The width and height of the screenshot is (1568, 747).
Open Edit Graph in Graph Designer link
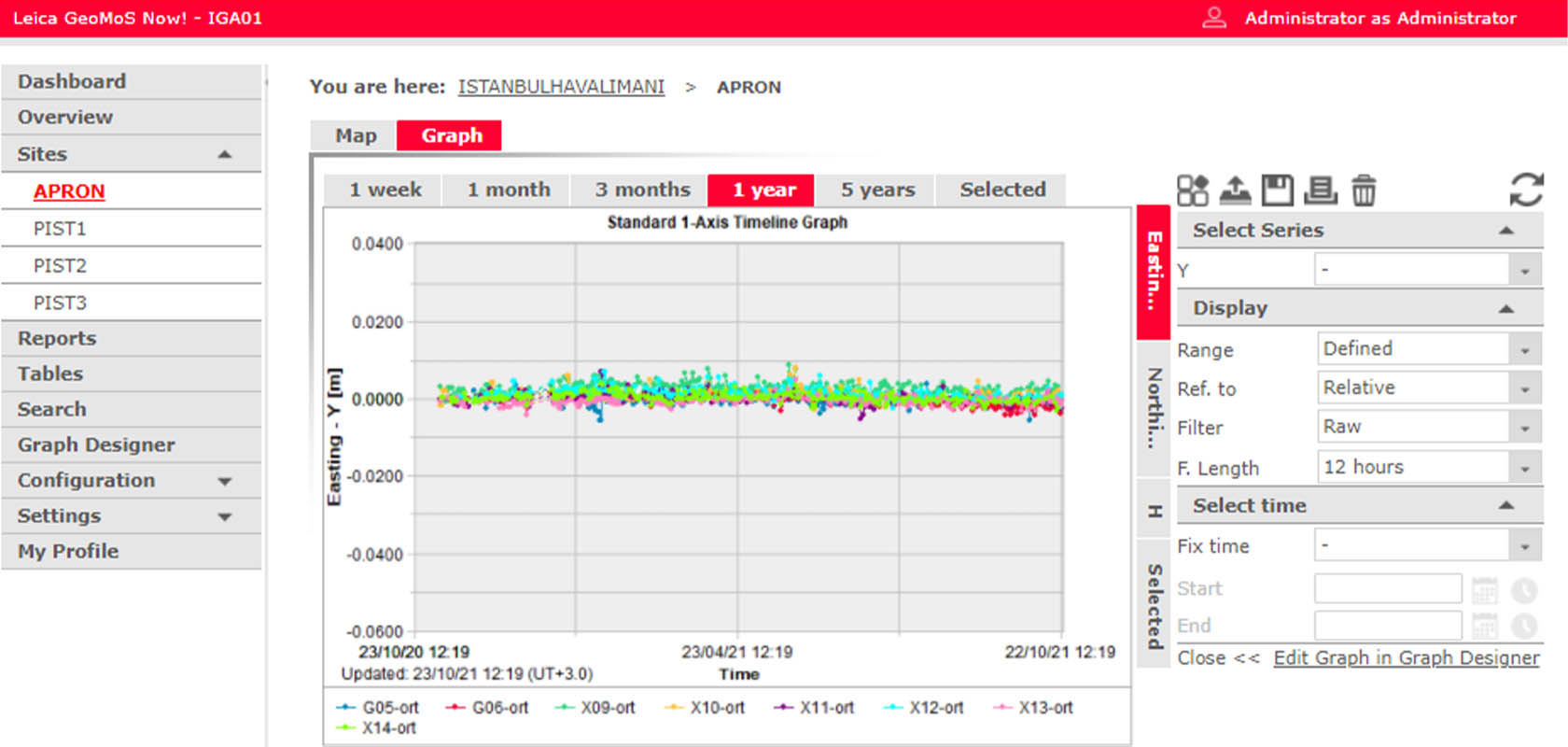click(1406, 658)
